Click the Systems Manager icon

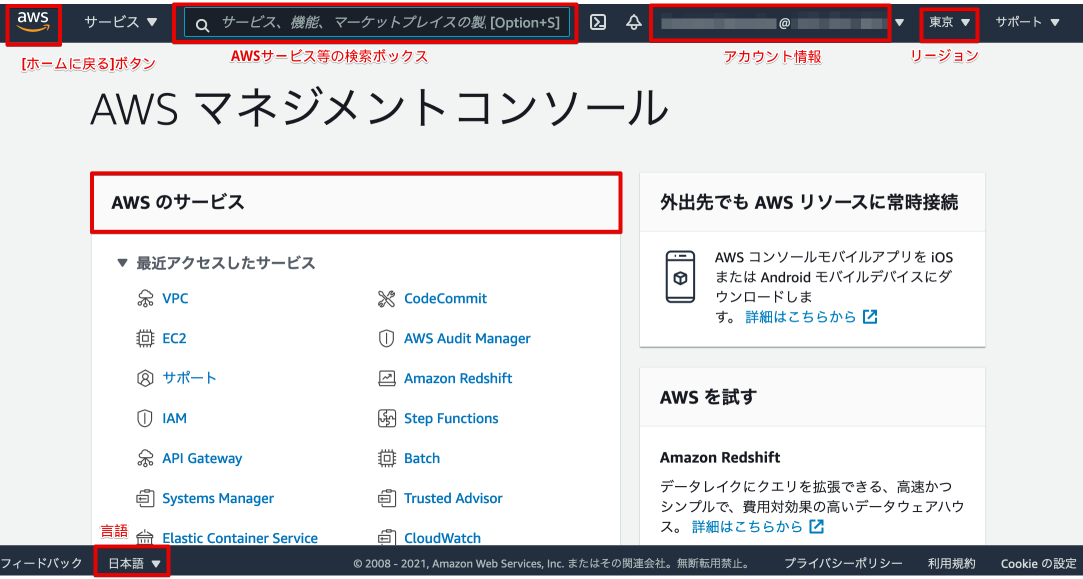(x=145, y=498)
